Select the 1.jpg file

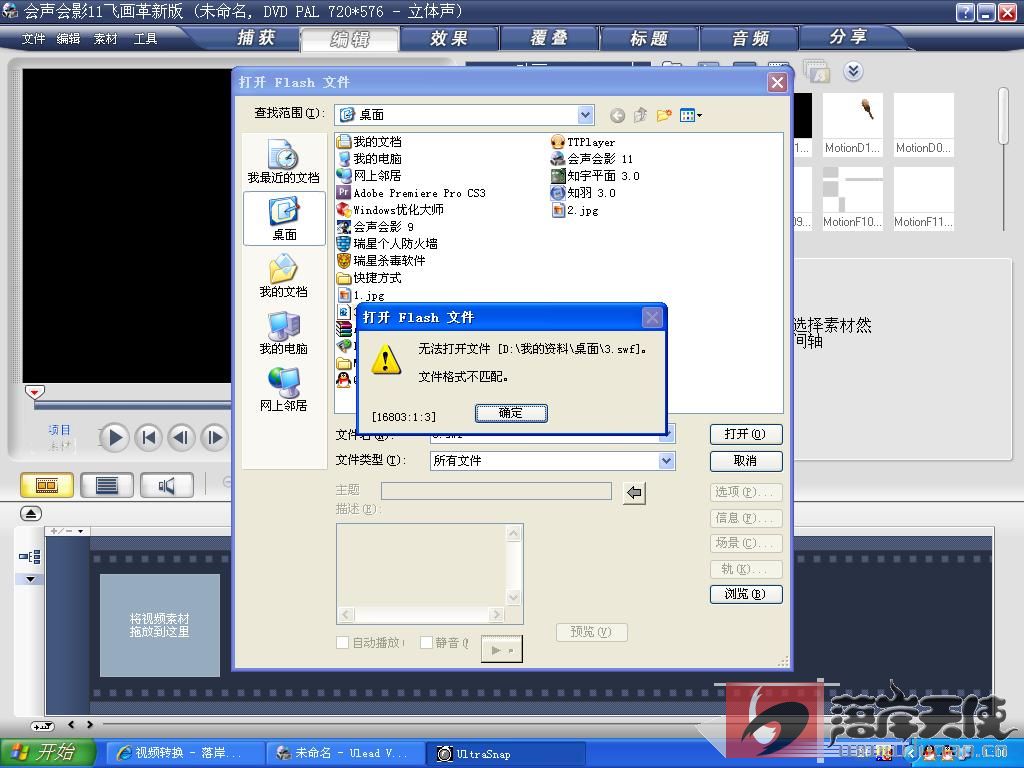coord(361,295)
